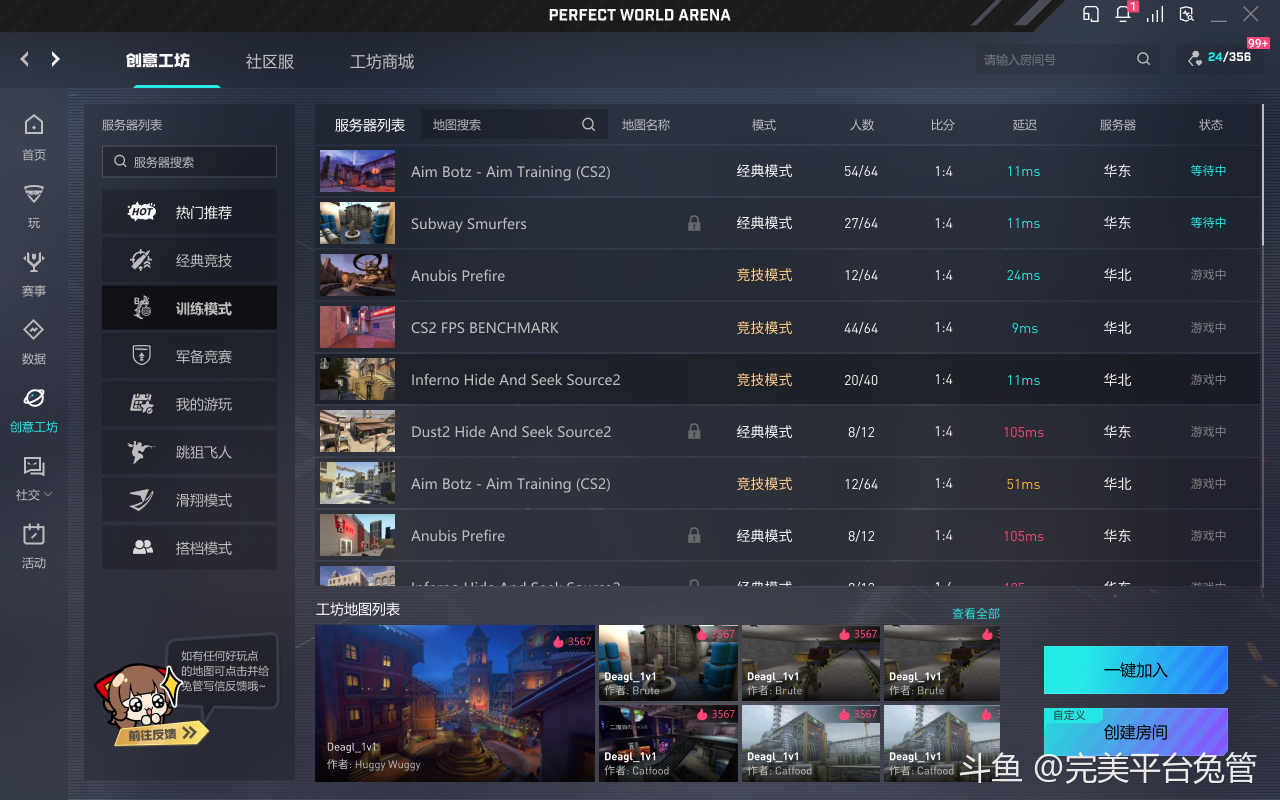Image resolution: width=1280 pixels, height=800 pixels.
Task: Open the 查看全部 view all link
Action: click(x=975, y=614)
